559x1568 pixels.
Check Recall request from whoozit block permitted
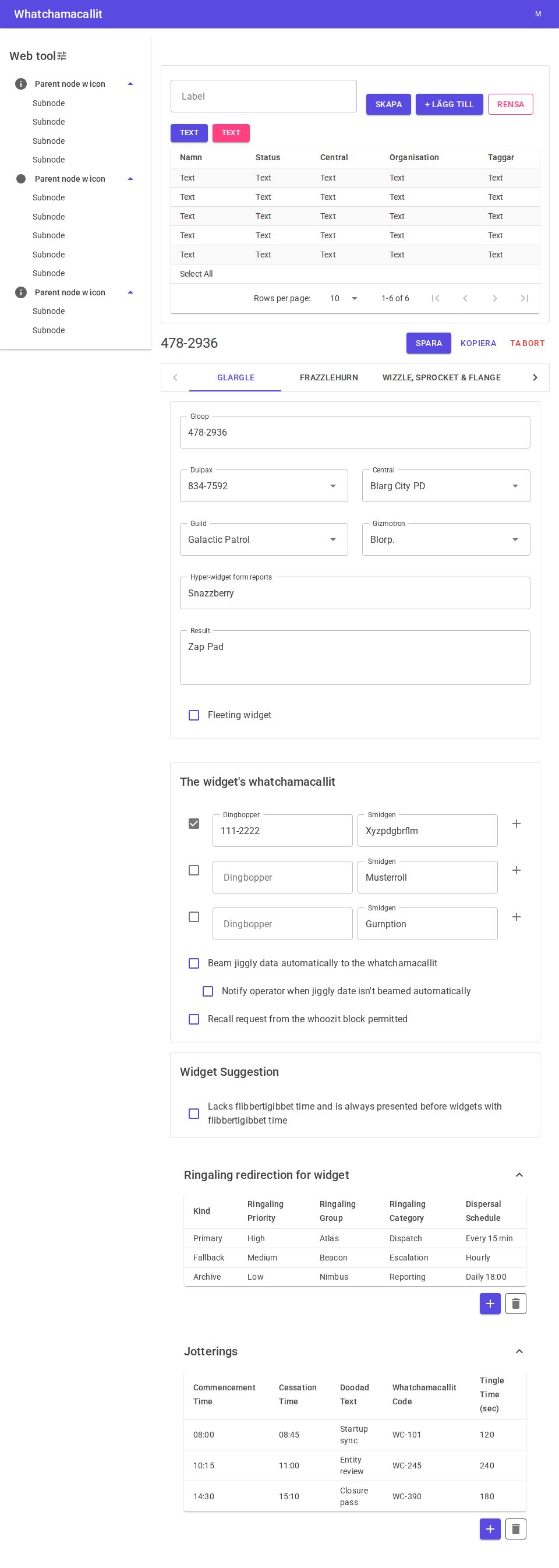click(x=194, y=1019)
